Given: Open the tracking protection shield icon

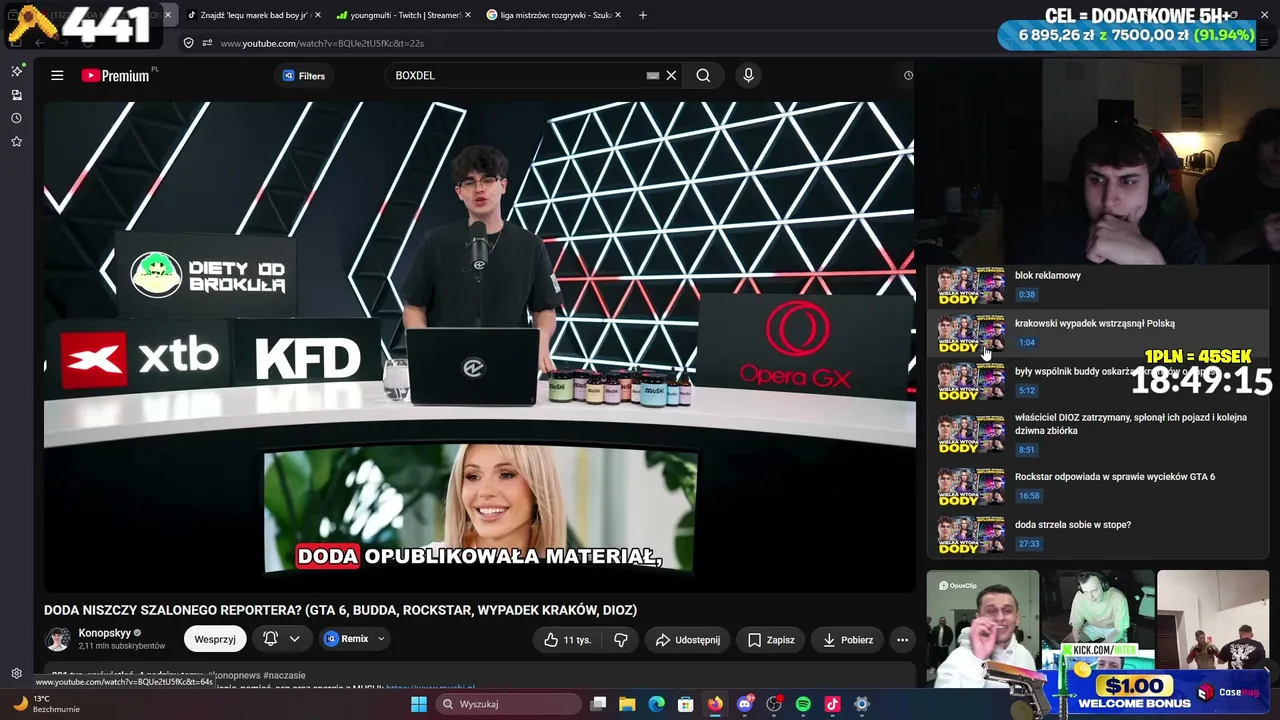Looking at the screenshot, I should coord(189,43).
